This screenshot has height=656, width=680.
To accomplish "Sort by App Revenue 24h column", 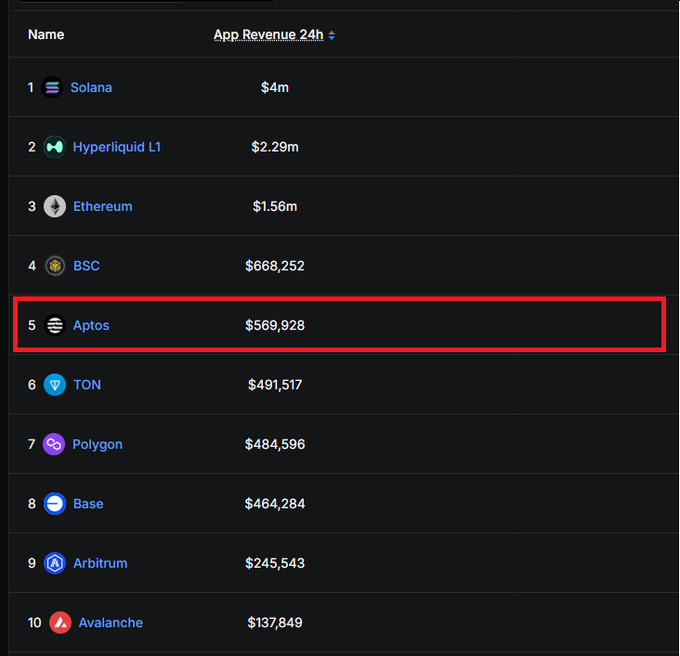I will click(268, 35).
